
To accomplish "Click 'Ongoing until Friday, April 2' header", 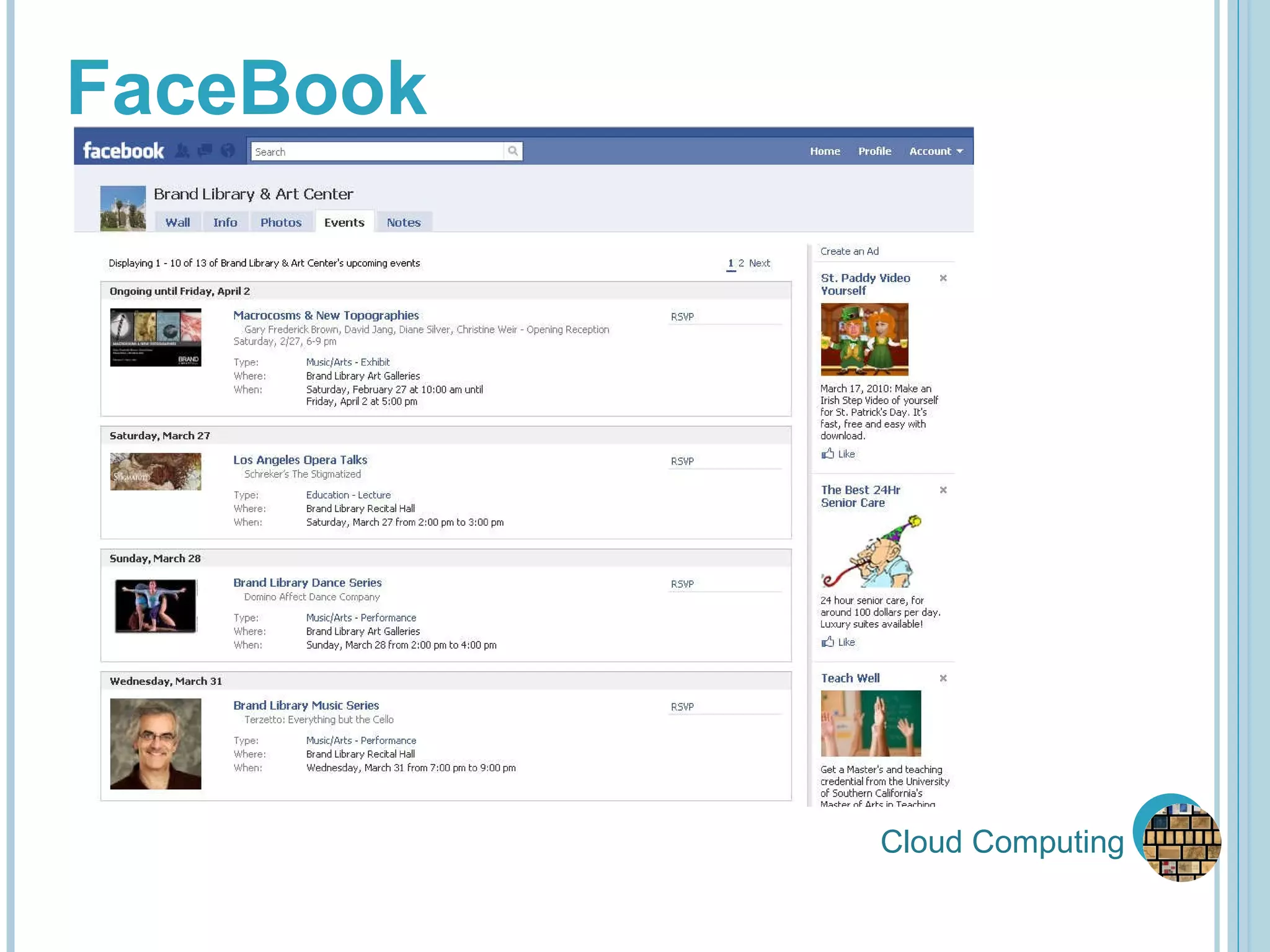I will coord(180,291).
